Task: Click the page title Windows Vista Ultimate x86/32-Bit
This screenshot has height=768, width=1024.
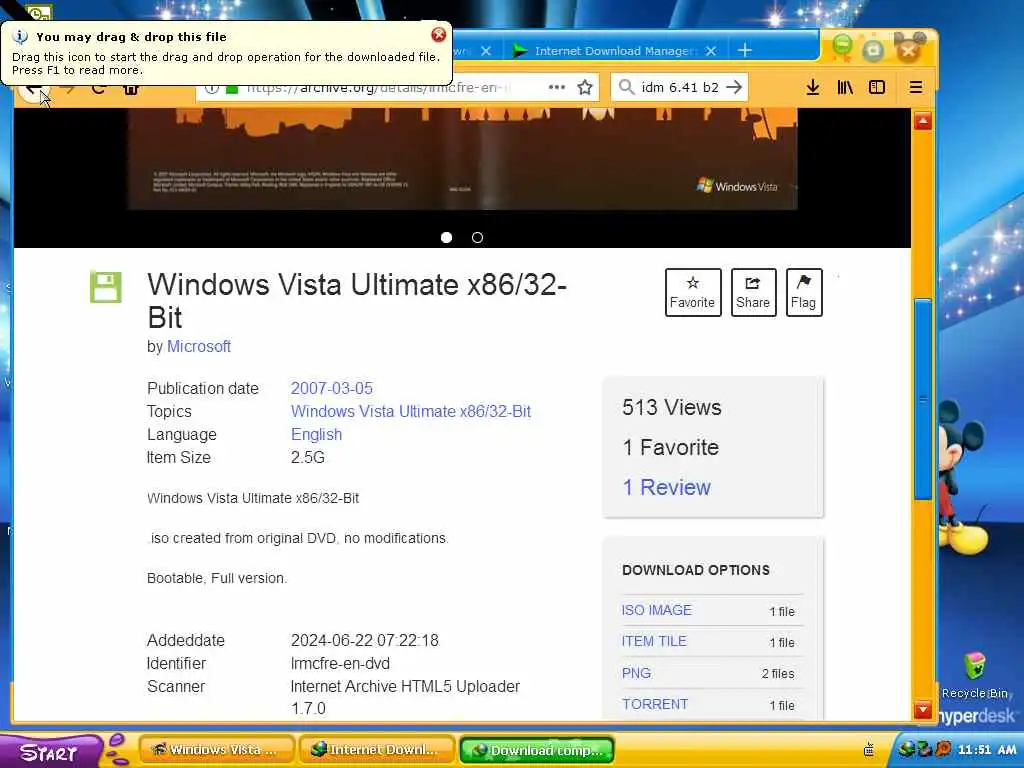Action: (357, 301)
